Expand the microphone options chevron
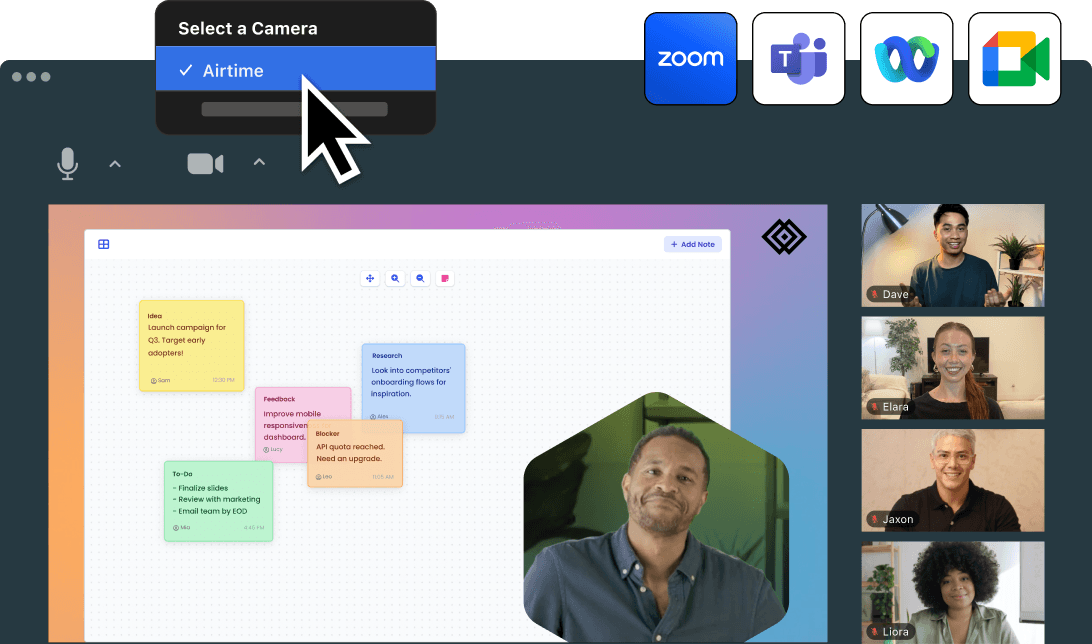1092x644 pixels. coord(115,164)
